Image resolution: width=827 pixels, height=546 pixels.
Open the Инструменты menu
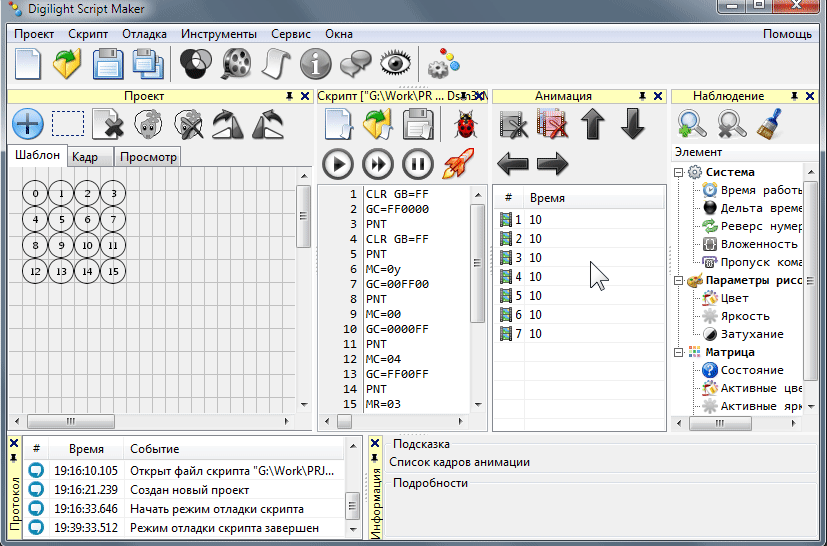tap(219, 34)
